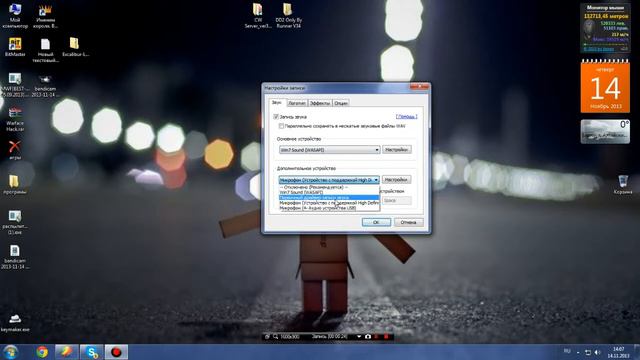Open the Корзина recycle bin
The width and height of the screenshot is (640, 360).
[x=623, y=184]
